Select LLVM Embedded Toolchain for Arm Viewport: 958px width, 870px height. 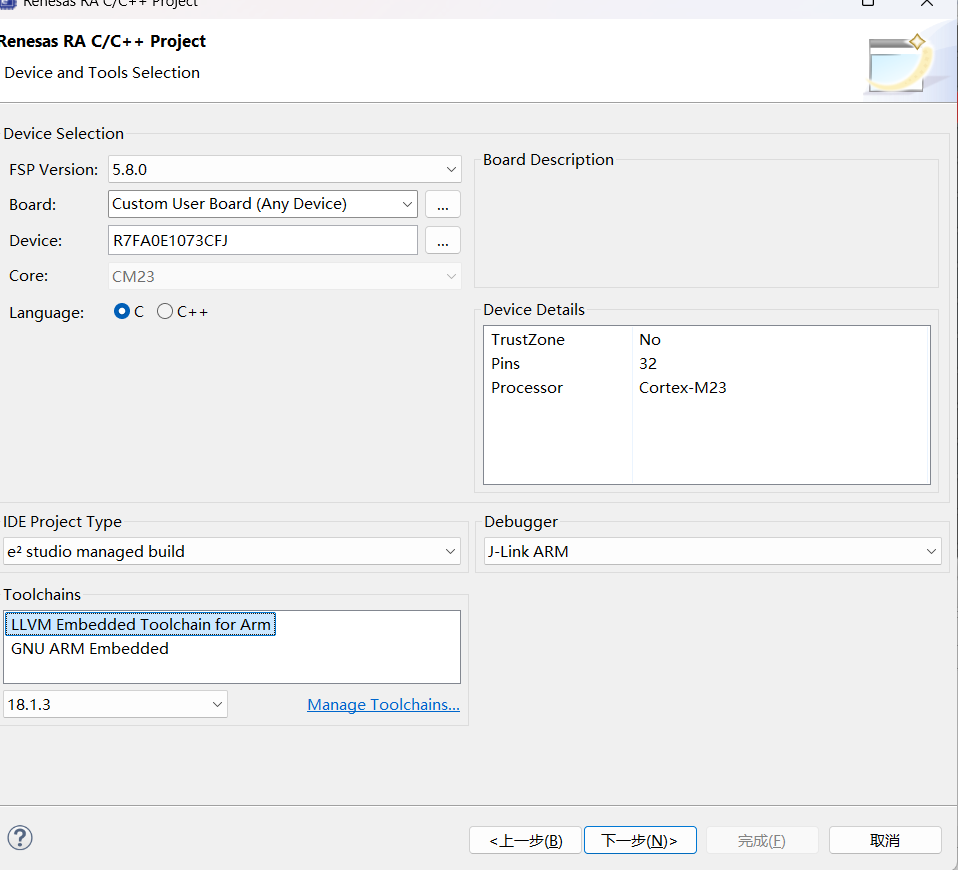tap(141, 624)
